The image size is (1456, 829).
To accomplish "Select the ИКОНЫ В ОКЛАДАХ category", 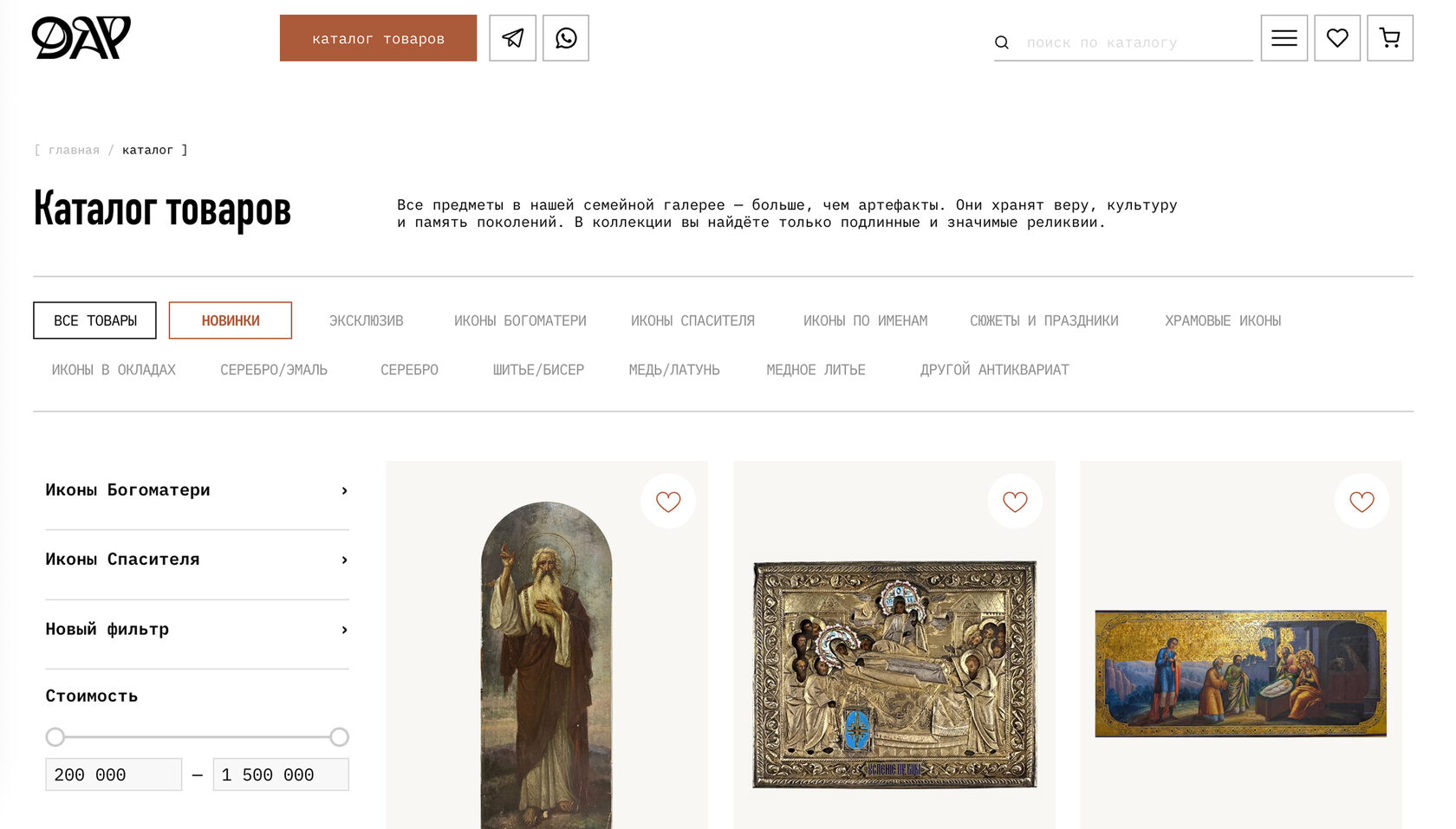I will click(x=114, y=370).
